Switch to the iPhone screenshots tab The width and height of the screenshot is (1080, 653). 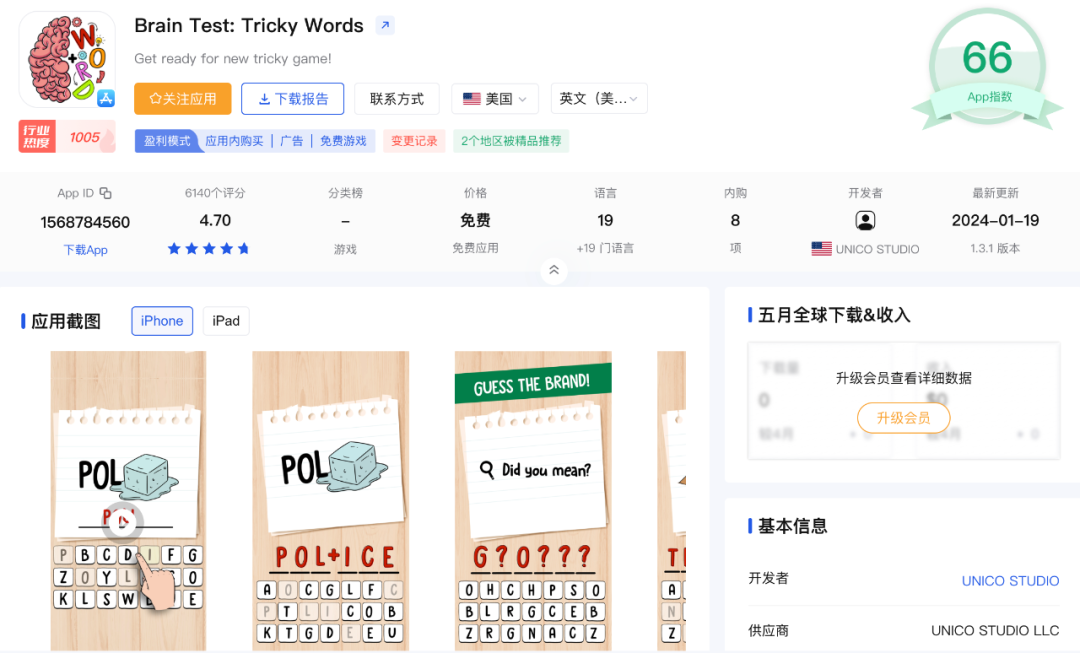click(162, 321)
